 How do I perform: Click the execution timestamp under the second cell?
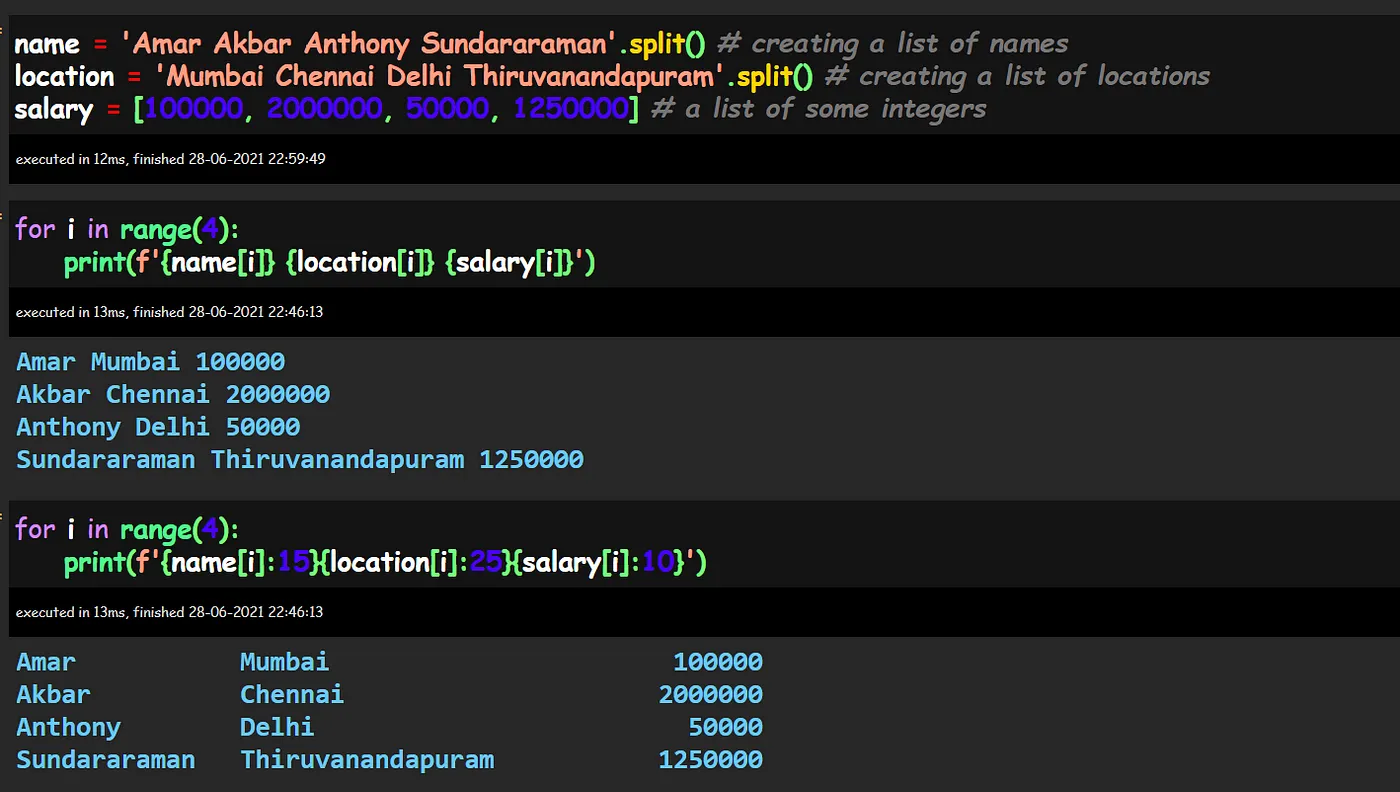click(x=169, y=312)
